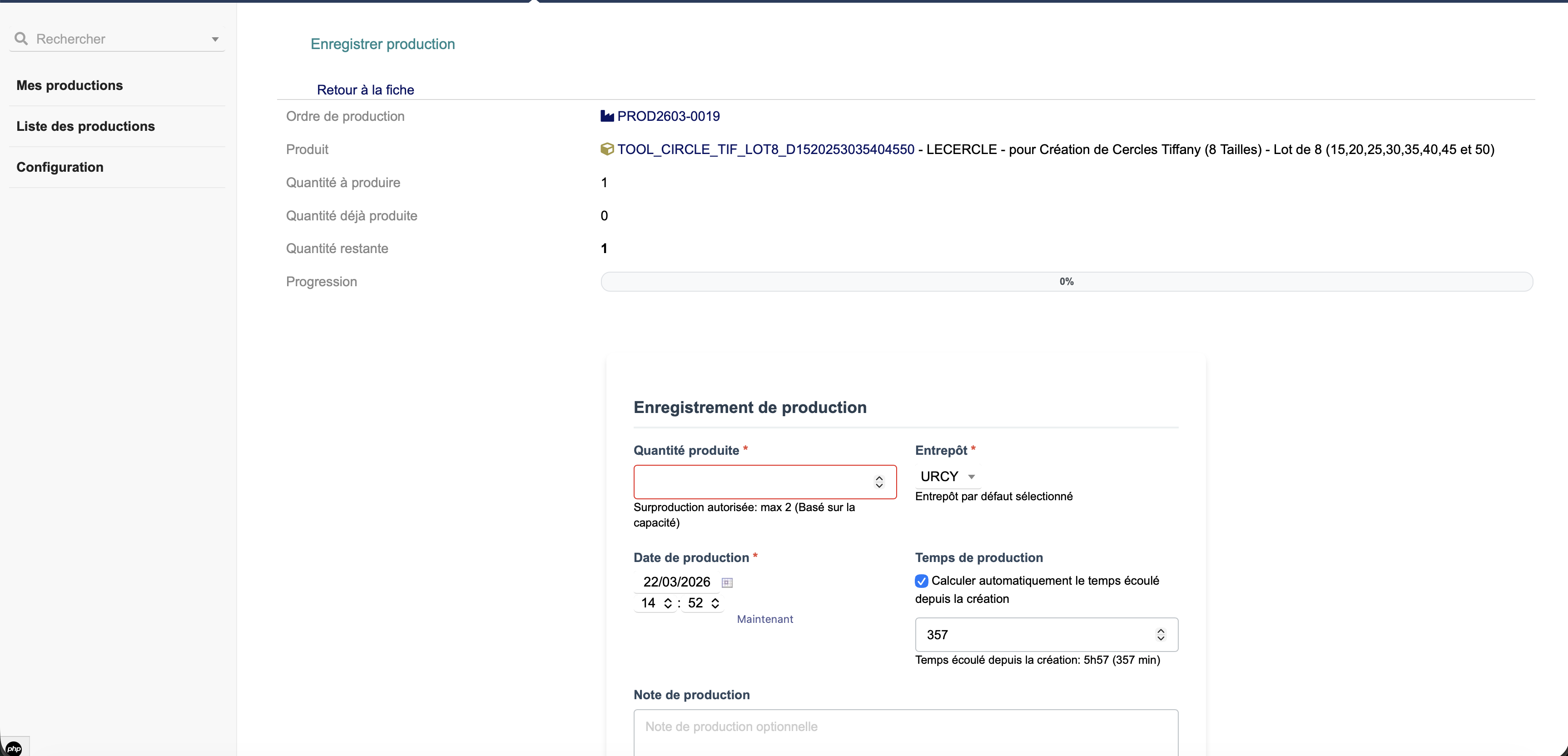1568x756 pixels.
Task: Click Maintenant to set current time
Action: (x=764, y=619)
